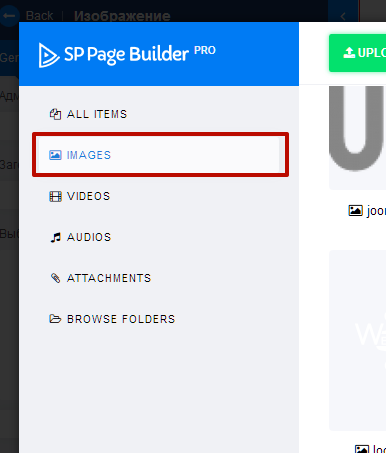Screen dimensions: 386x453
Task: Select the white logo image thumbnail
Action: 357,340
